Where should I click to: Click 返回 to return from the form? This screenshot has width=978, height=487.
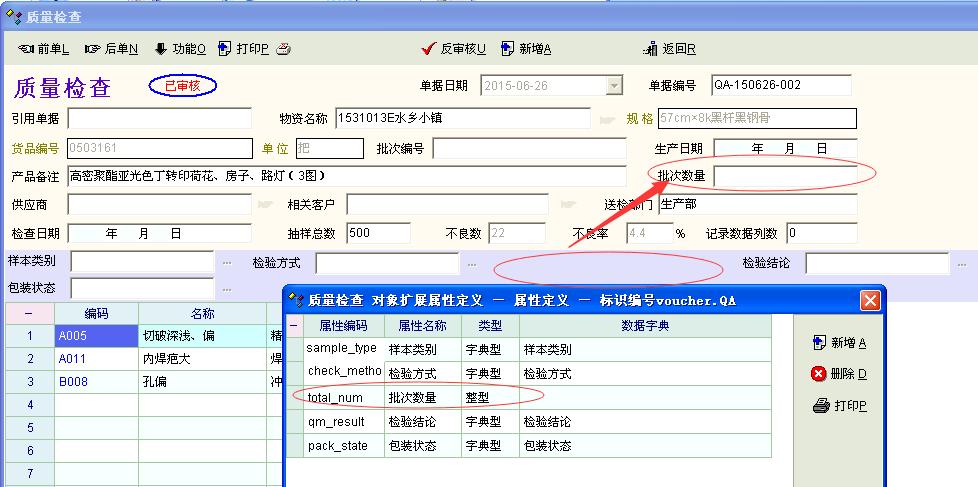tap(670, 49)
